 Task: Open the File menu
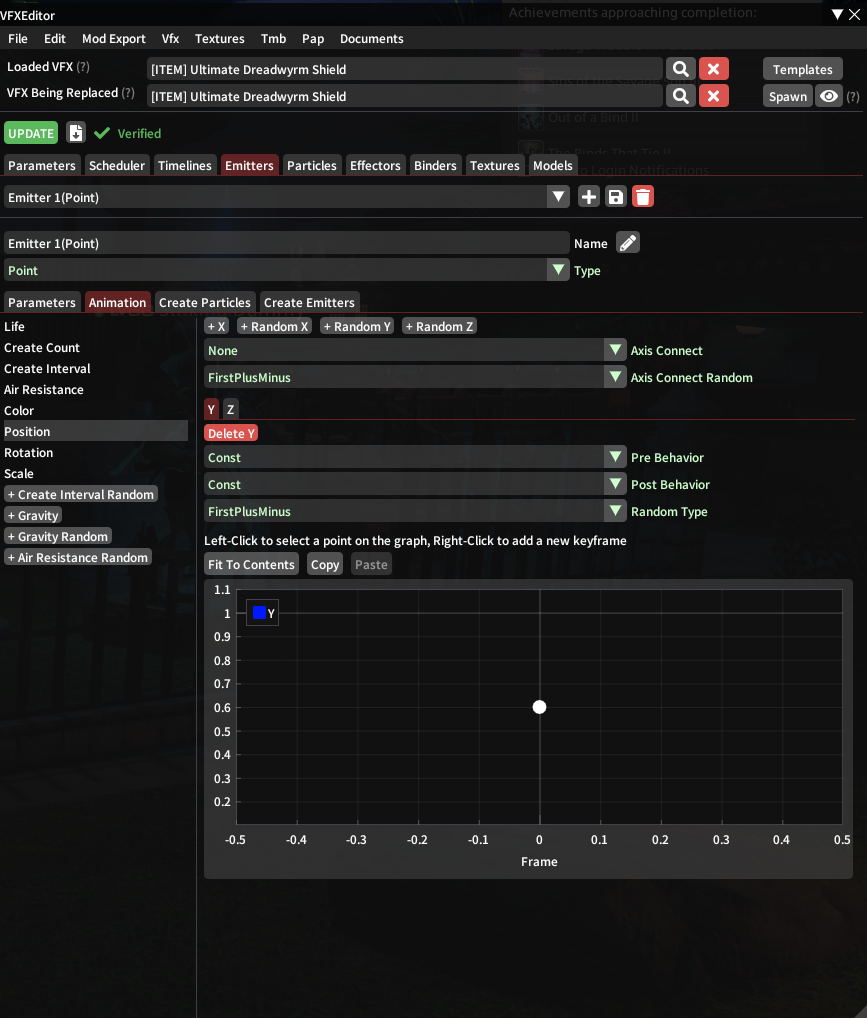tap(18, 38)
